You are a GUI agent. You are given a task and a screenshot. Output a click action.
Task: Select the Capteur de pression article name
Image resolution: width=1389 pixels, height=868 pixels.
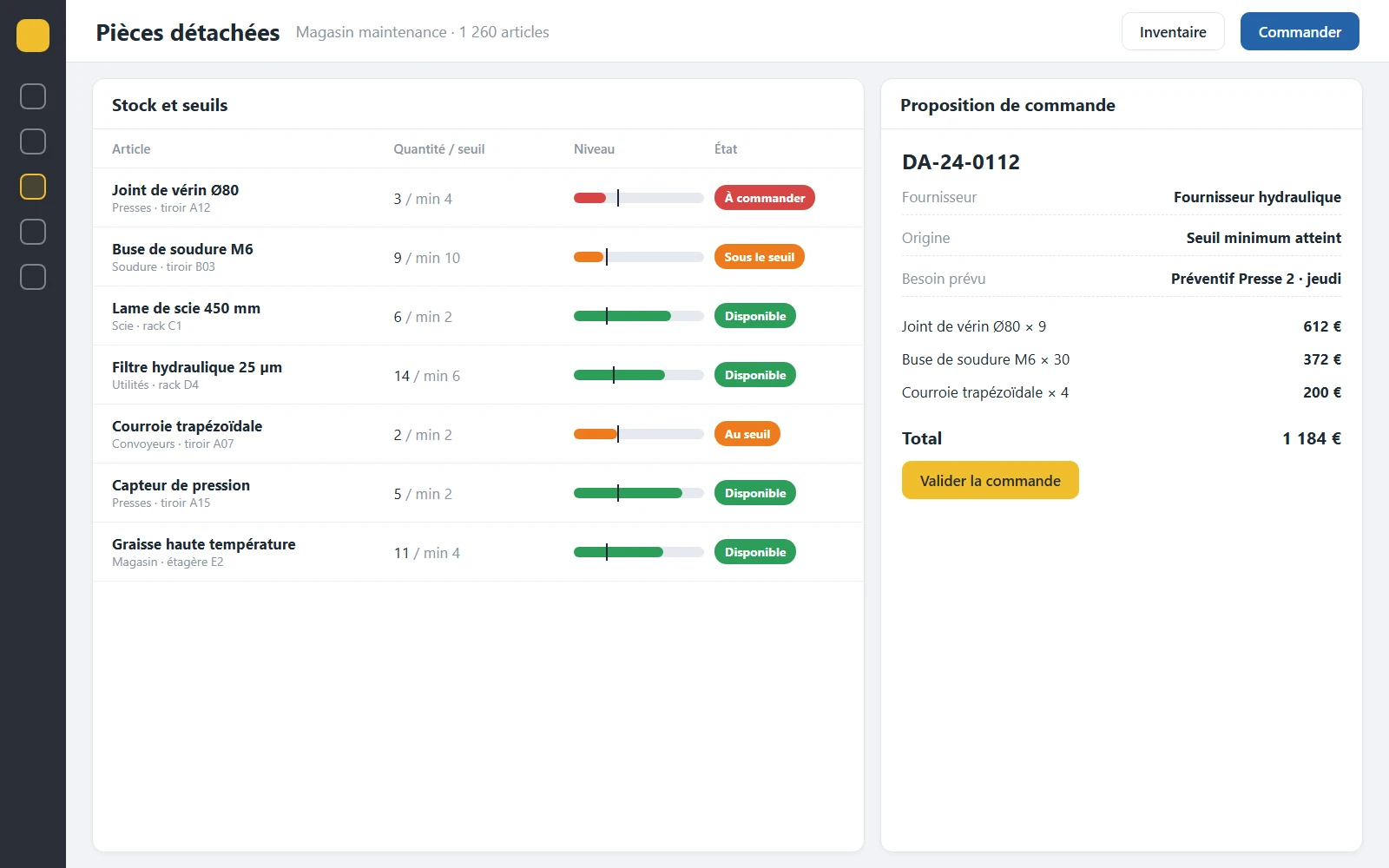[181, 485]
